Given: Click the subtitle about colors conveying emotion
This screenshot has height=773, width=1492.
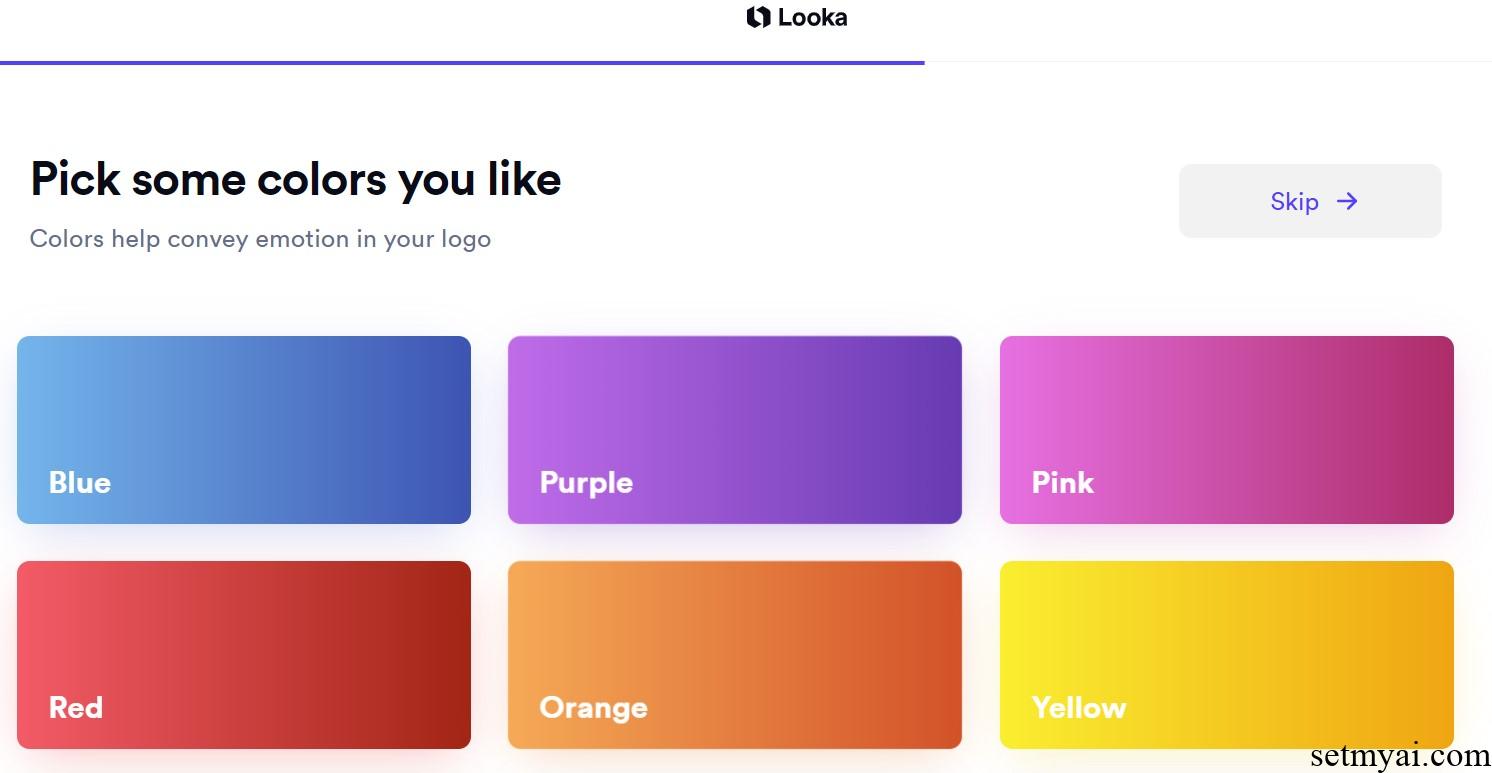Looking at the screenshot, I should point(260,239).
